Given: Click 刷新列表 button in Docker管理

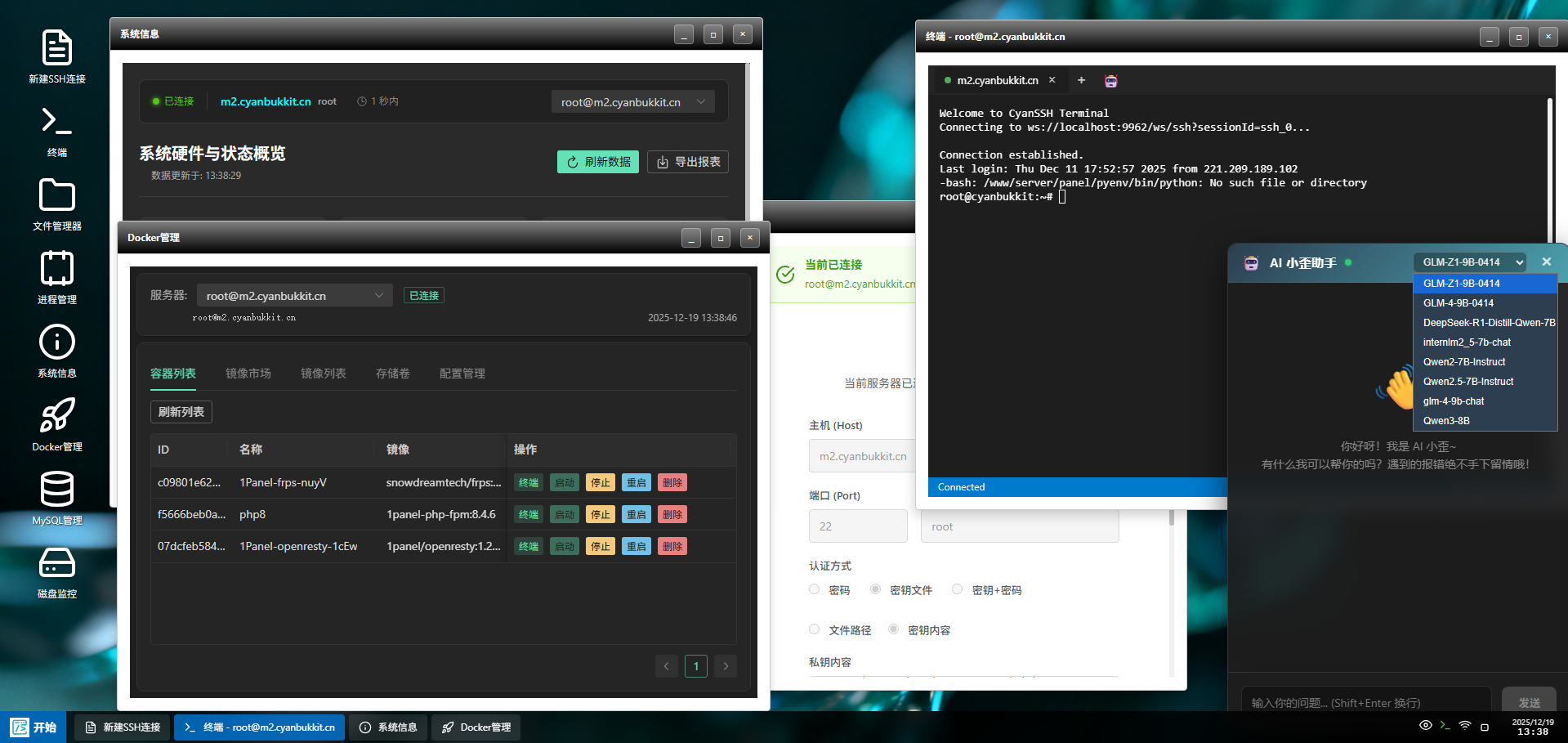Looking at the screenshot, I should click(181, 412).
